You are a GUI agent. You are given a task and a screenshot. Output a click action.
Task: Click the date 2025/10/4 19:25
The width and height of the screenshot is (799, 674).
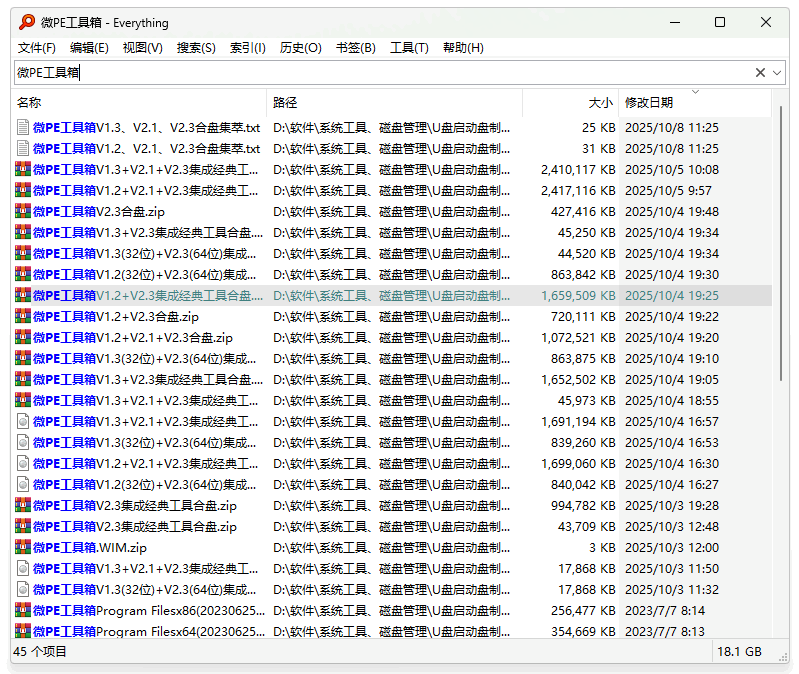[672, 295]
